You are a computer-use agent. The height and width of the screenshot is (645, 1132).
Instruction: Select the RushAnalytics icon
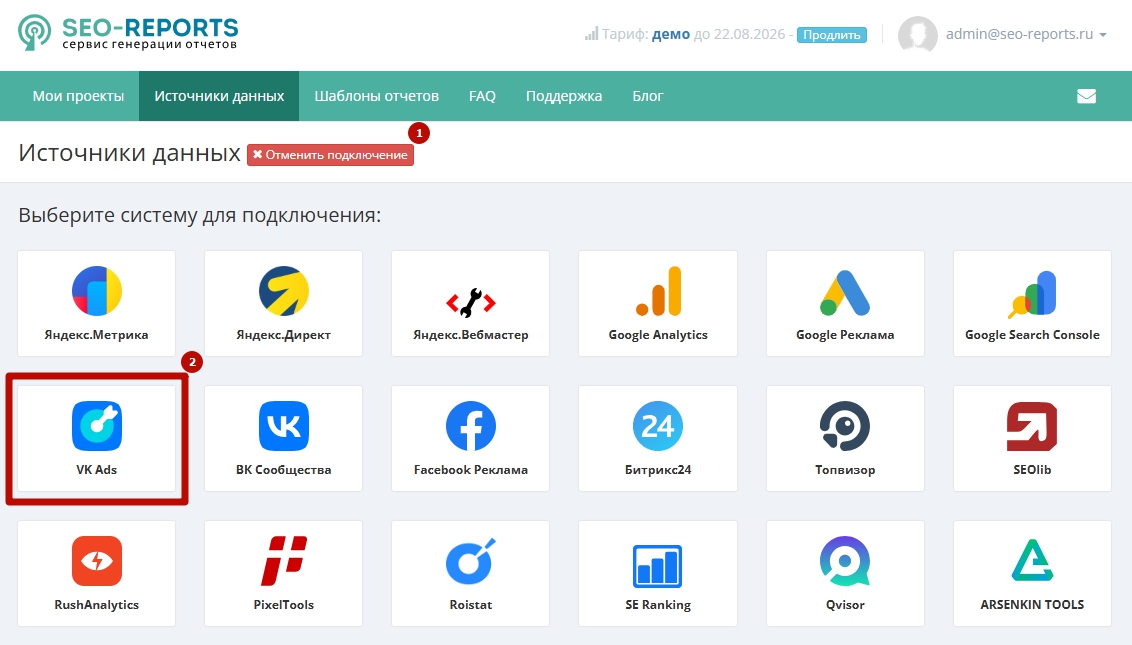tap(97, 561)
